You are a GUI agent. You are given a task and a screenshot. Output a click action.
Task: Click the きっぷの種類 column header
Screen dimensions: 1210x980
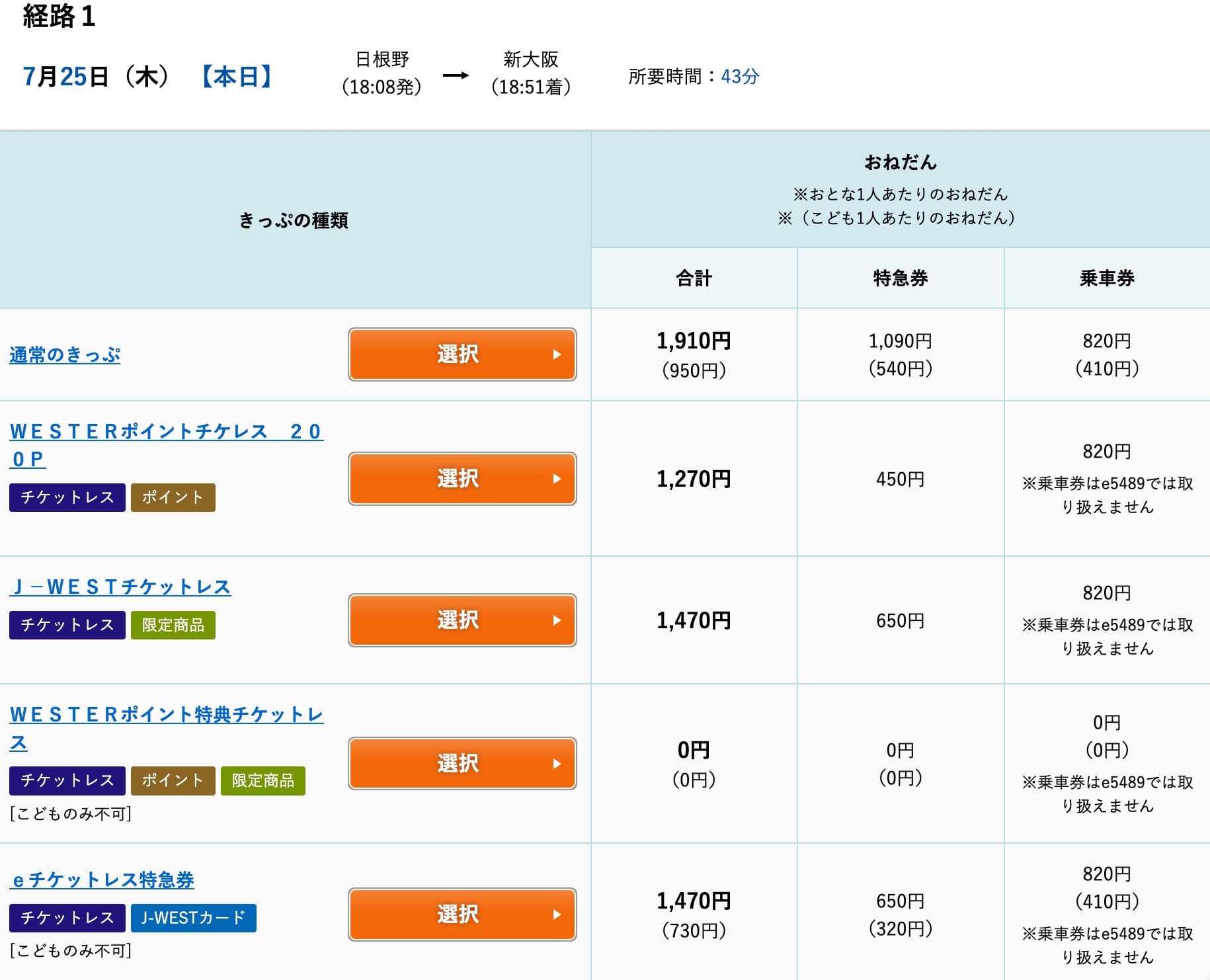pyautogui.click(x=294, y=220)
